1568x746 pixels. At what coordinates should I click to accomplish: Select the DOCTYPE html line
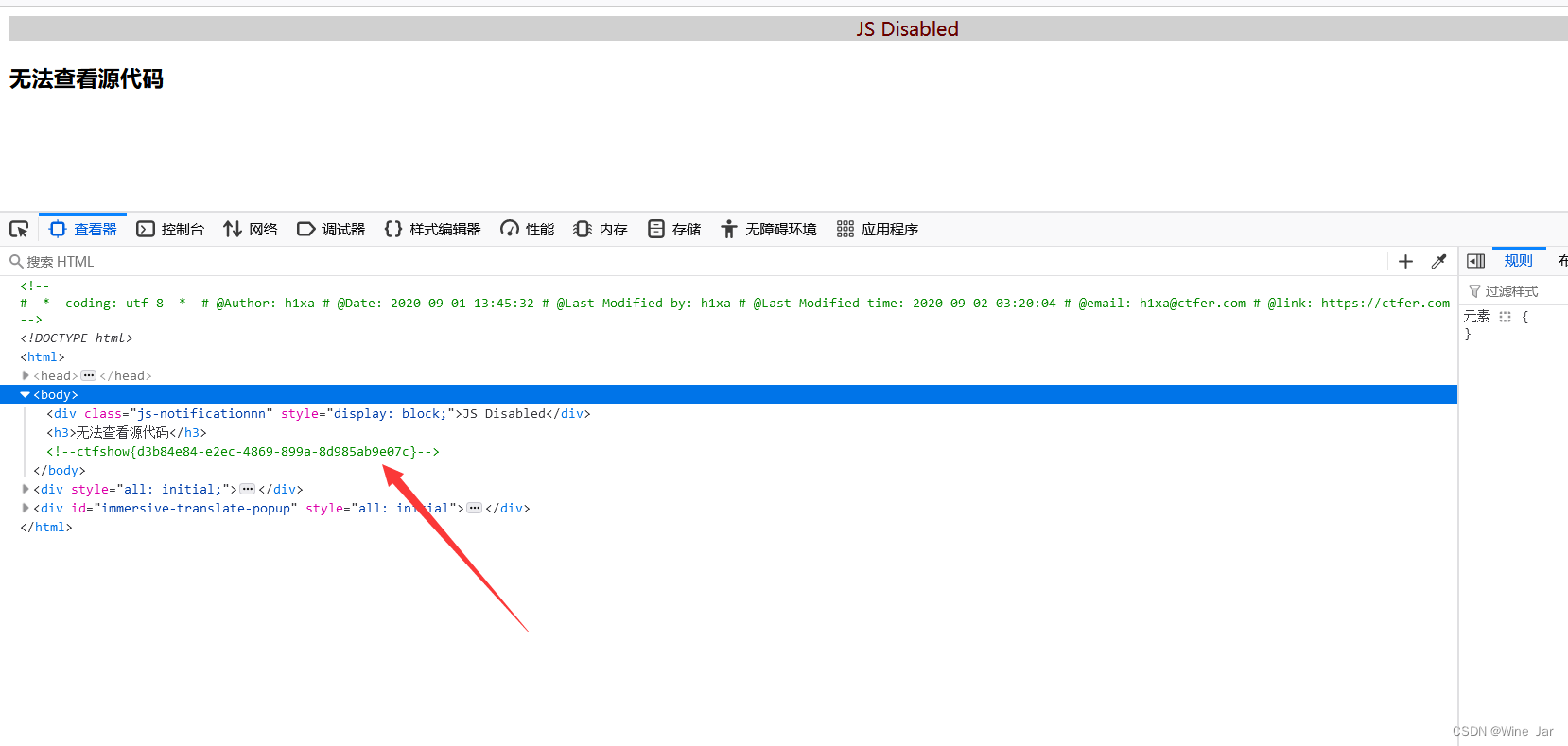coord(77,338)
